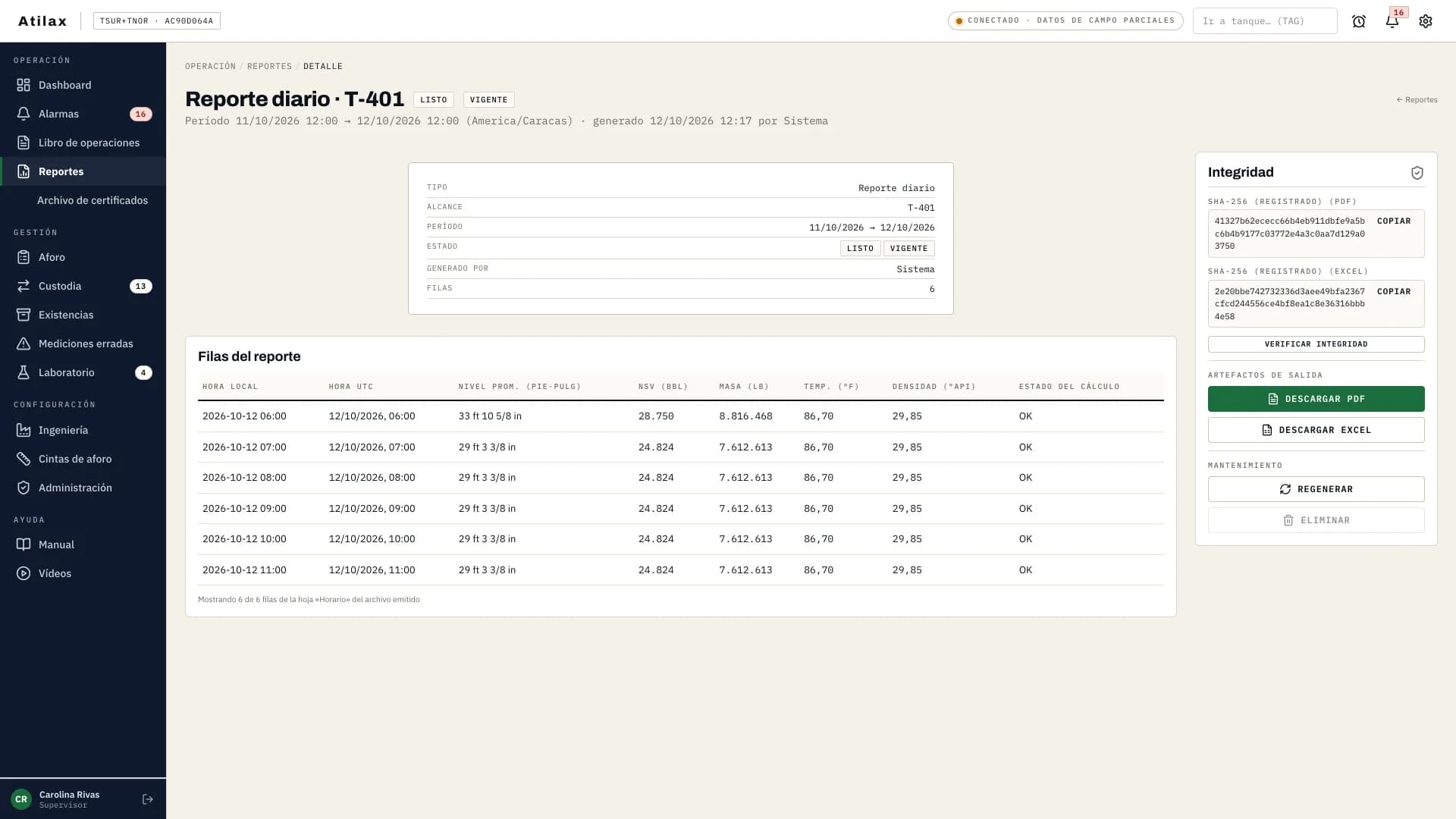This screenshot has width=1456, height=819.
Task: Click the NSV (BBL) column header
Action: [663, 387]
